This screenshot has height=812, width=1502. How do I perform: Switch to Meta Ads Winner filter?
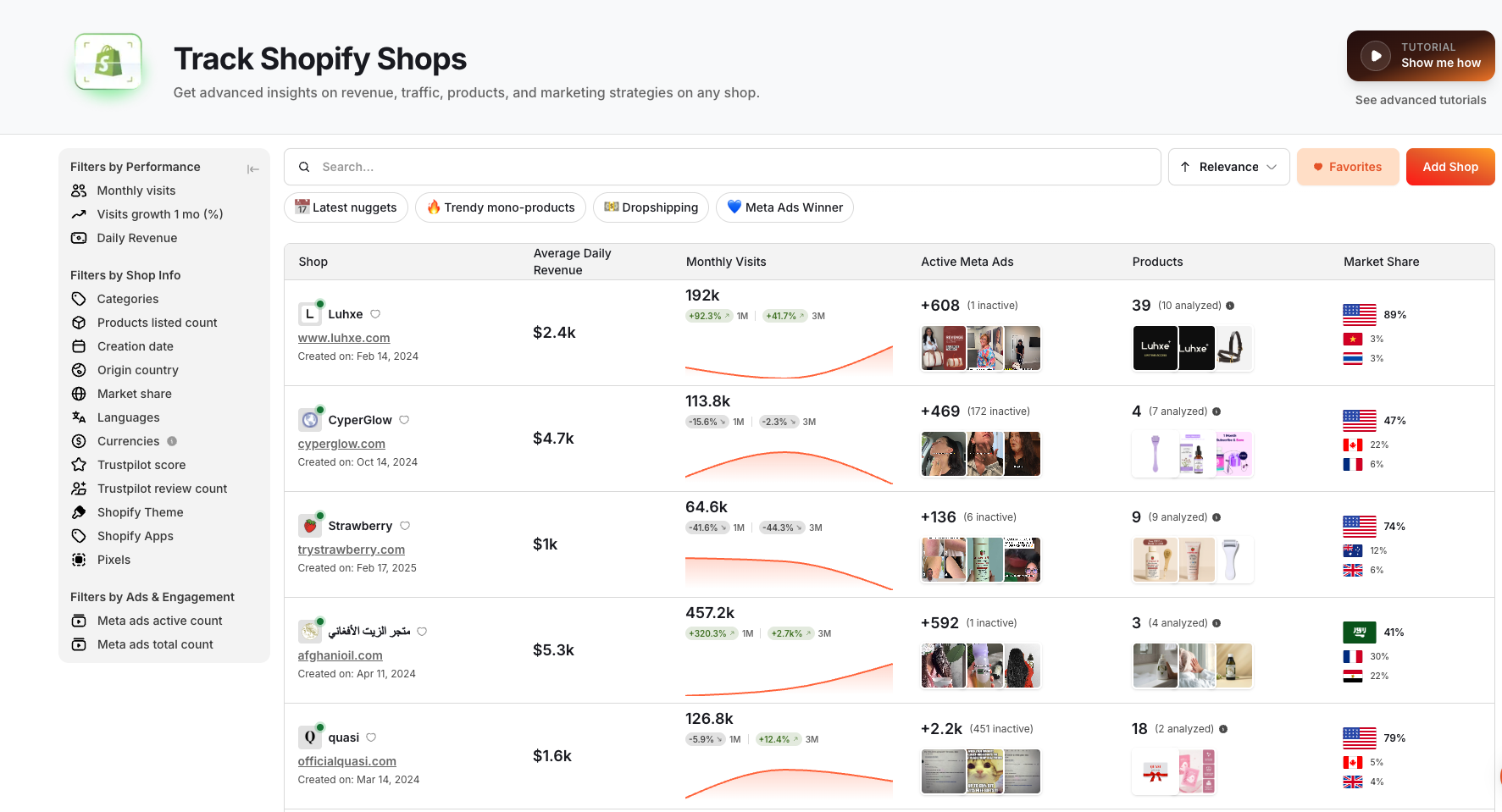784,207
